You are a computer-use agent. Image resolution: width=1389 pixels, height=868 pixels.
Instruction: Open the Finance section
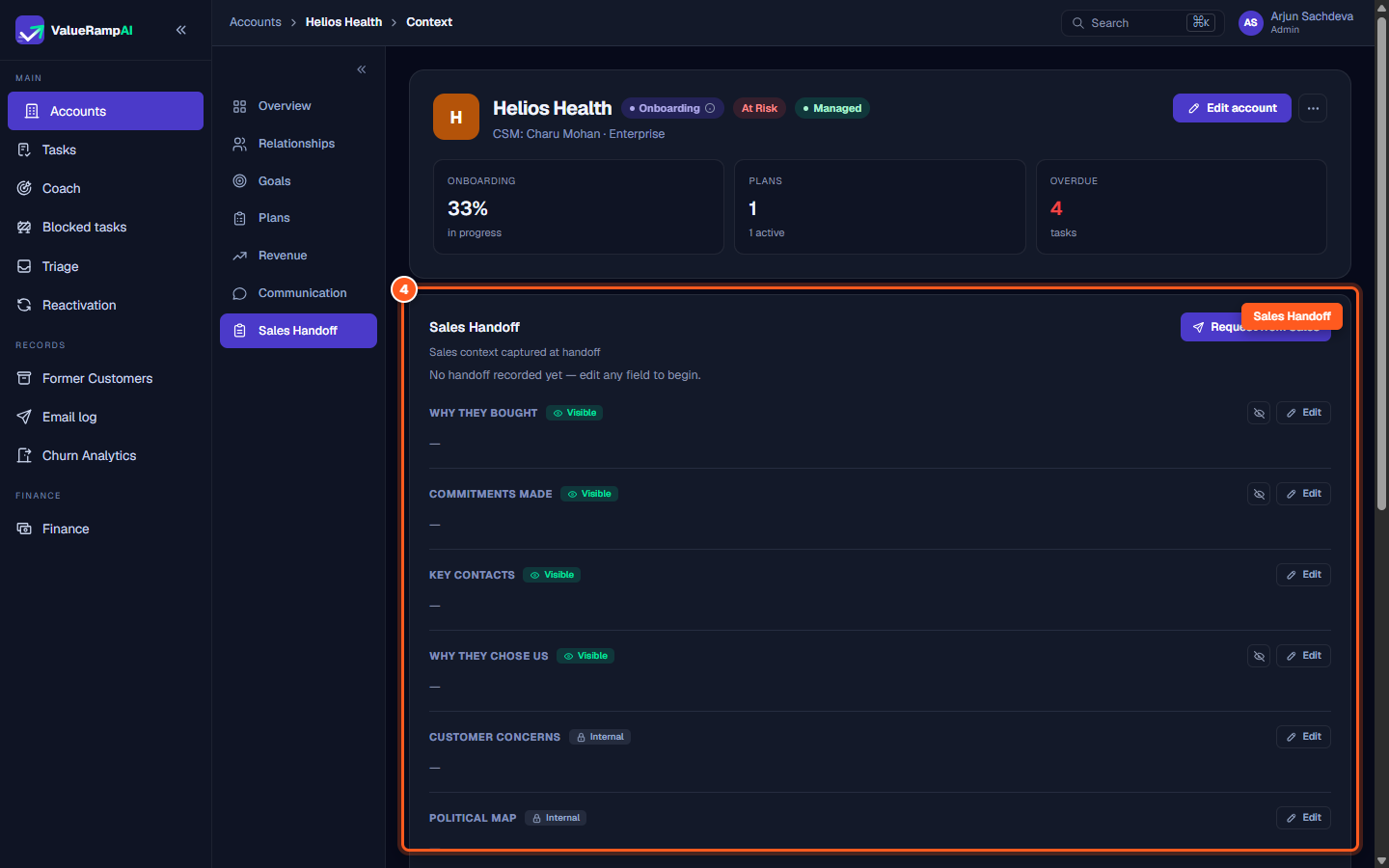coord(105,529)
